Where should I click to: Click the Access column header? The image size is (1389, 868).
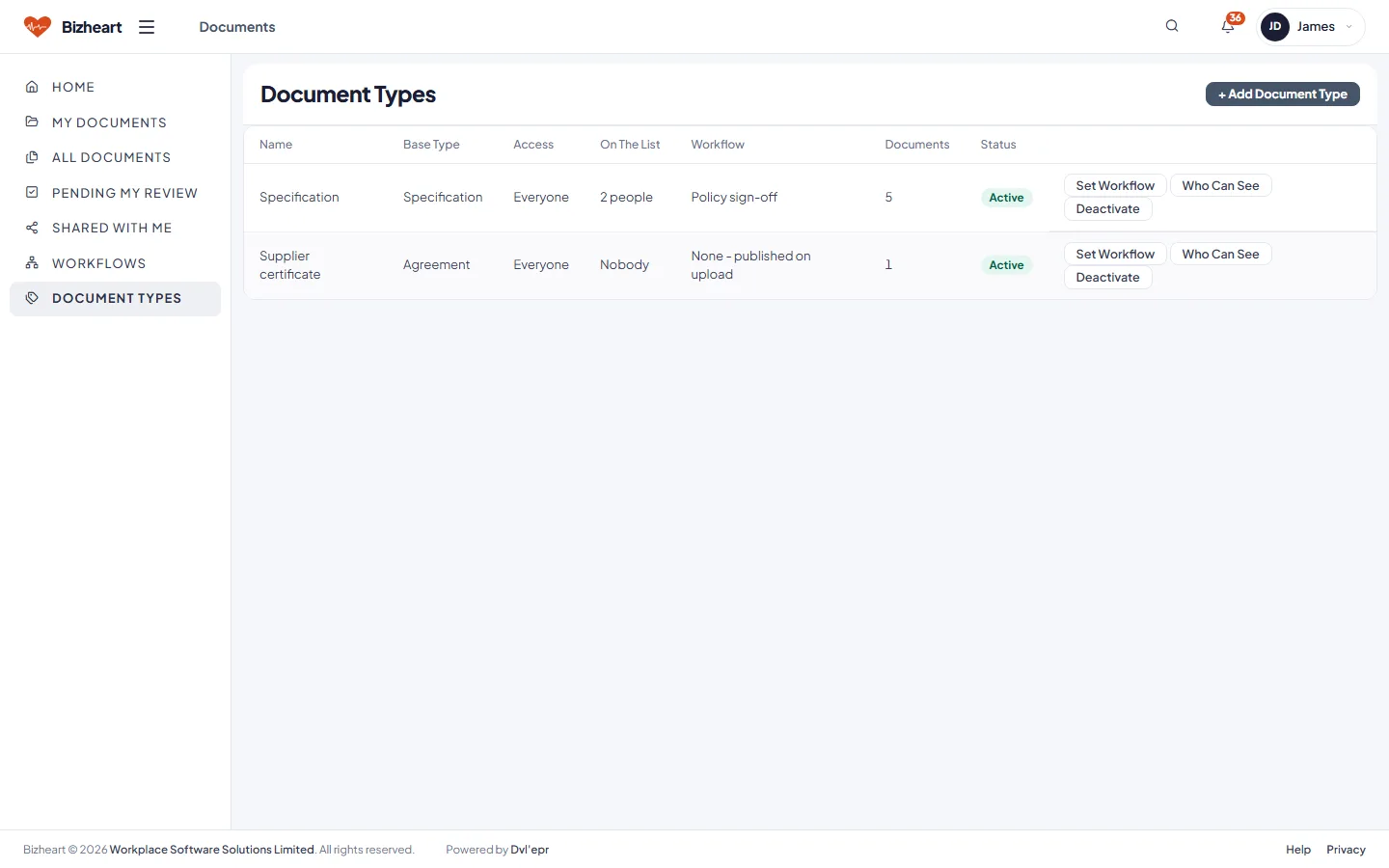tap(533, 145)
